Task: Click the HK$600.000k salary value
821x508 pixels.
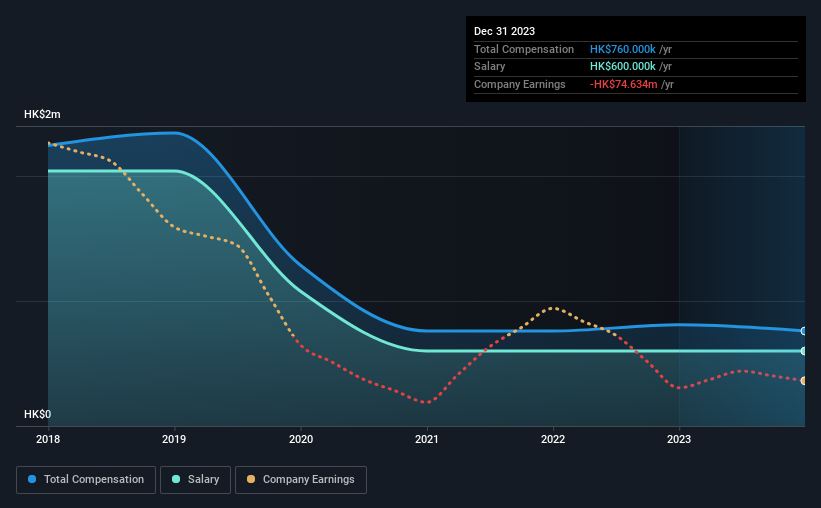Action: click(623, 67)
